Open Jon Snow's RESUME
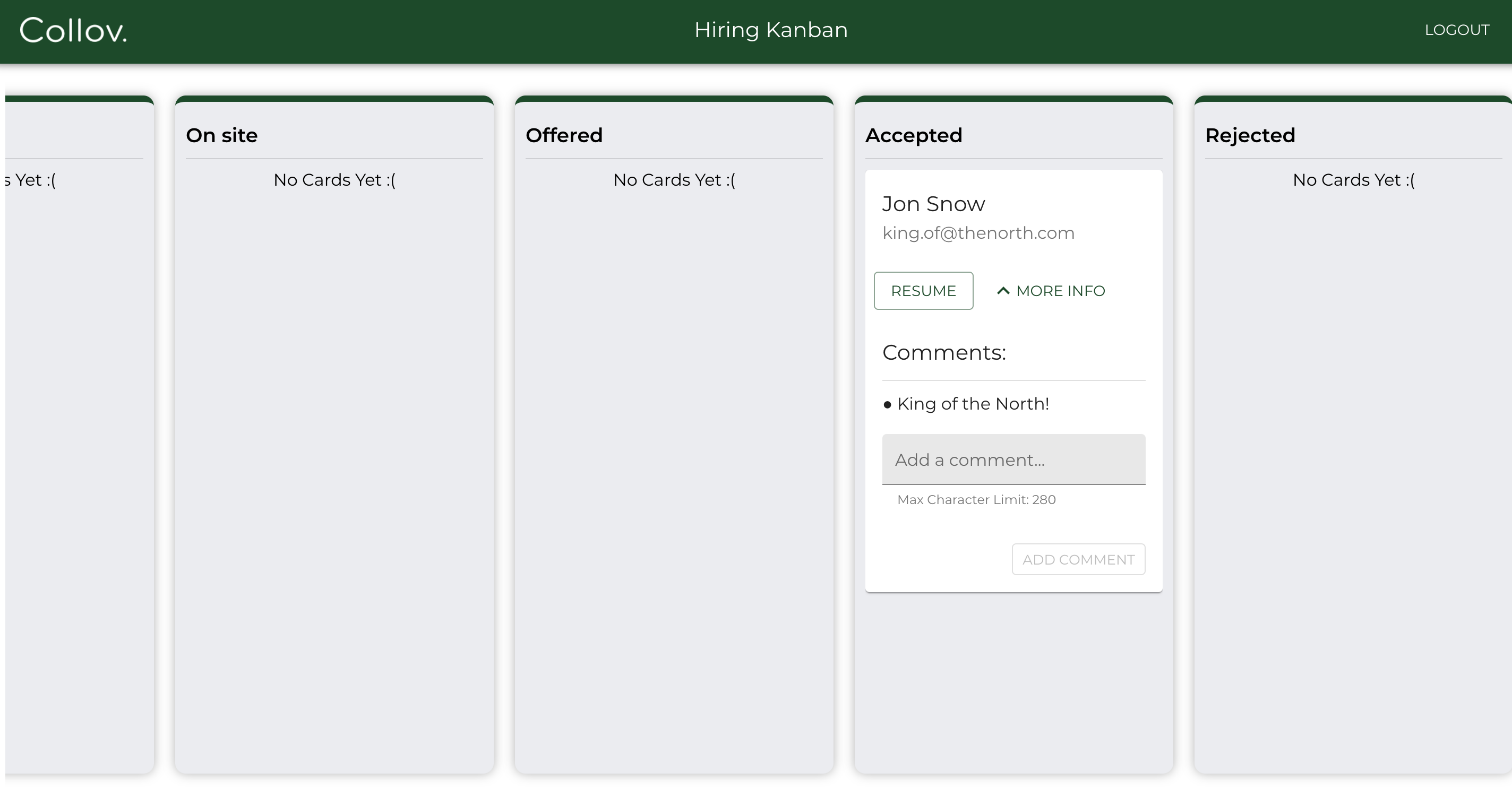Screen dimensions: 1512x798 point(923,290)
